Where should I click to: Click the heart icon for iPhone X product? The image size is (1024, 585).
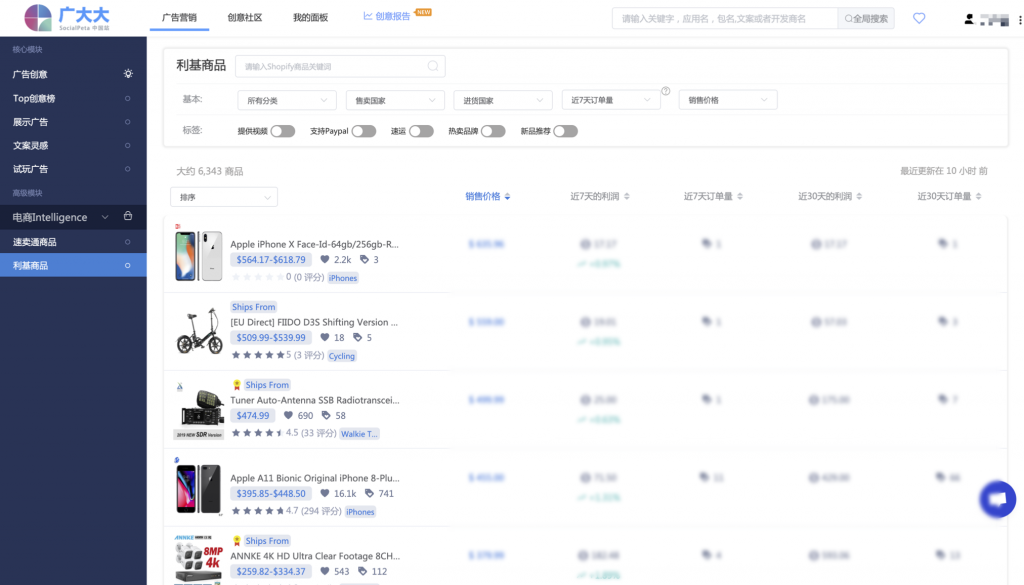325,259
